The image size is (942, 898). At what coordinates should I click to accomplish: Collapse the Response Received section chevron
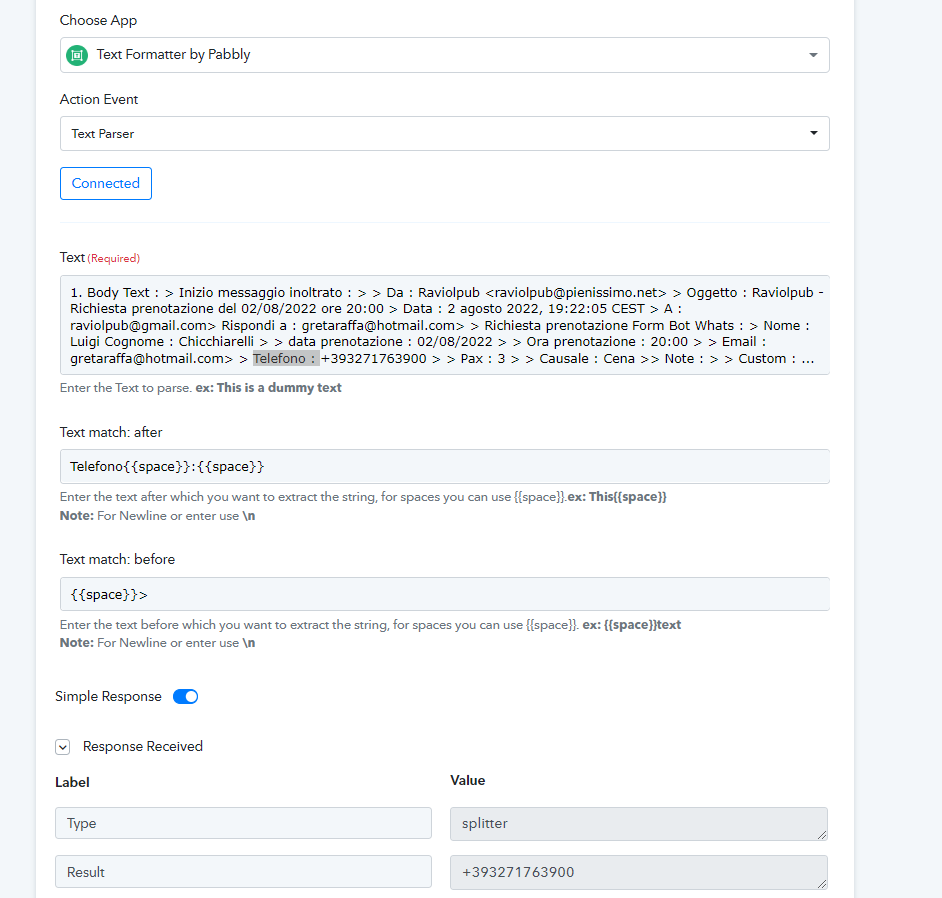pyautogui.click(x=62, y=747)
